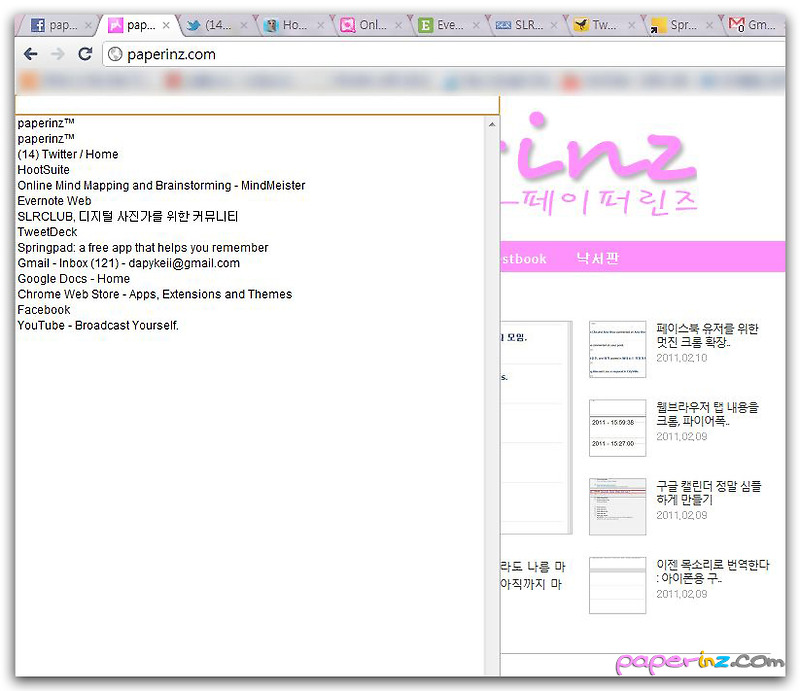Click scroll-up arrow of the tab list

tap(492, 125)
